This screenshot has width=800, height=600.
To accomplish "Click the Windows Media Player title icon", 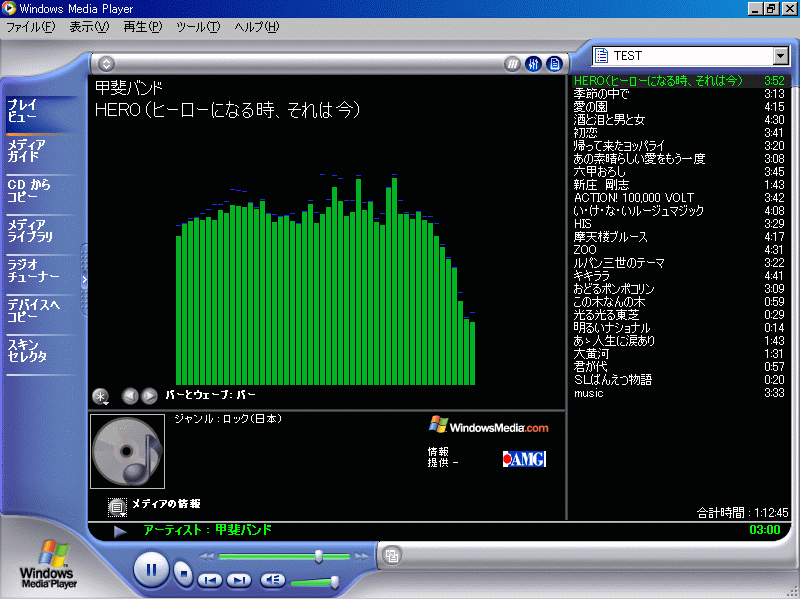I will [9, 8].
